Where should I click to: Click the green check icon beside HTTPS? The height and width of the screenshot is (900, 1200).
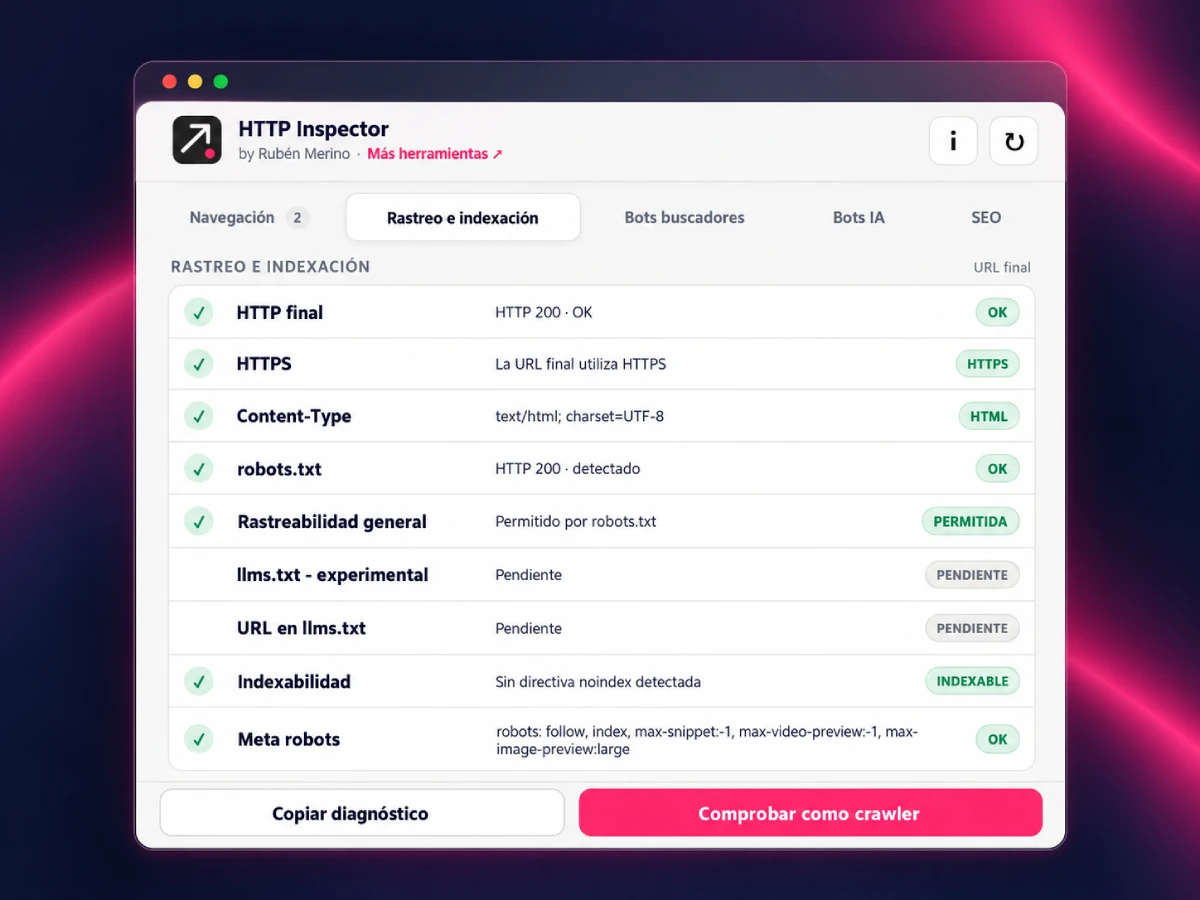199,364
